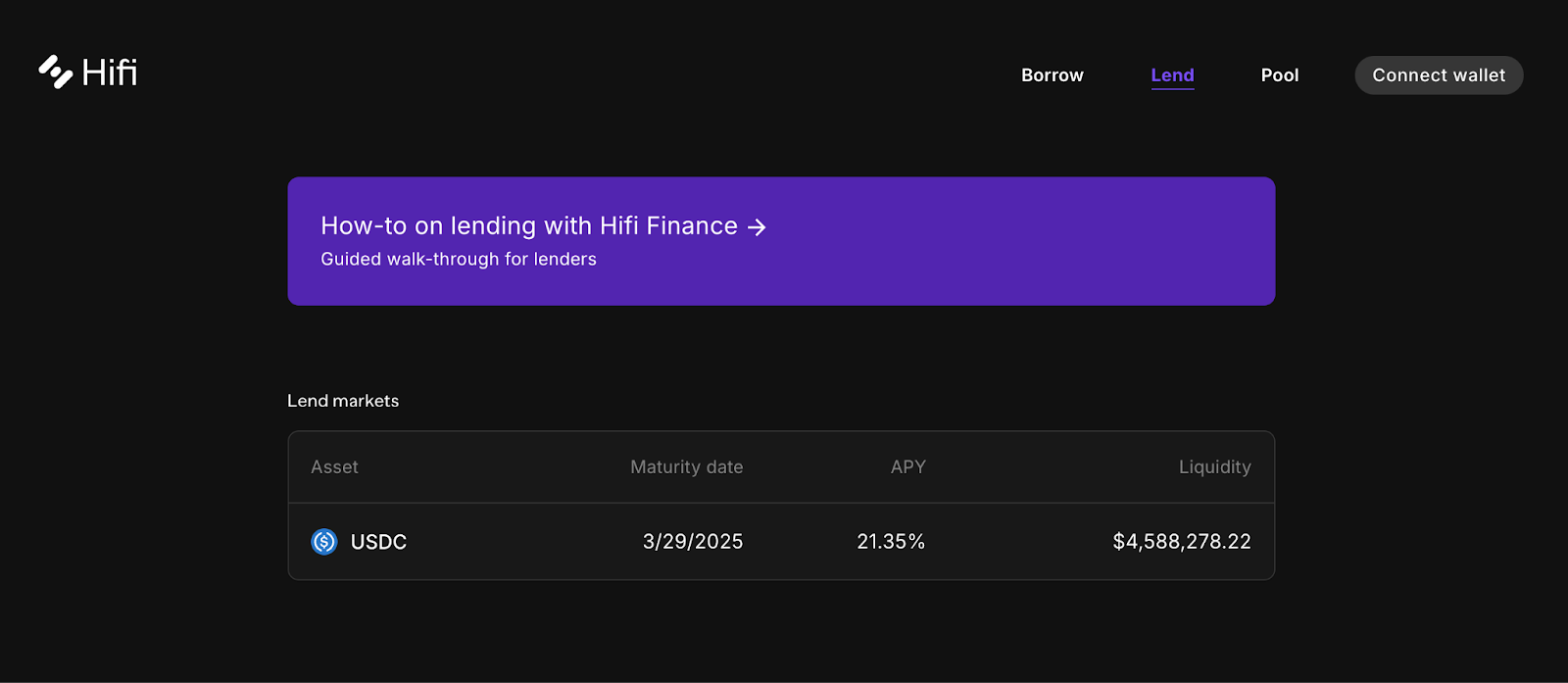Select the Lend navigation tab
The height and width of the screenshot is (683, 1568).
1172,75
